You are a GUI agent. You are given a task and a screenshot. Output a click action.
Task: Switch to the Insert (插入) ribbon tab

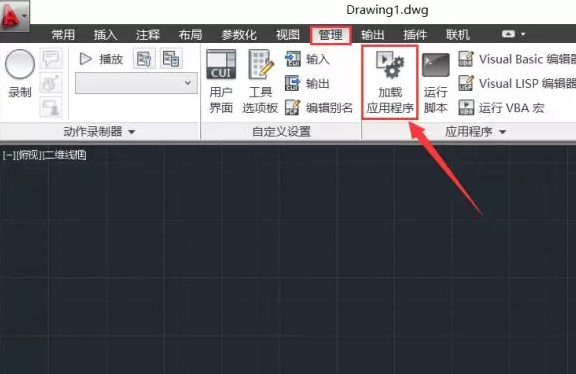click(105, 35)
